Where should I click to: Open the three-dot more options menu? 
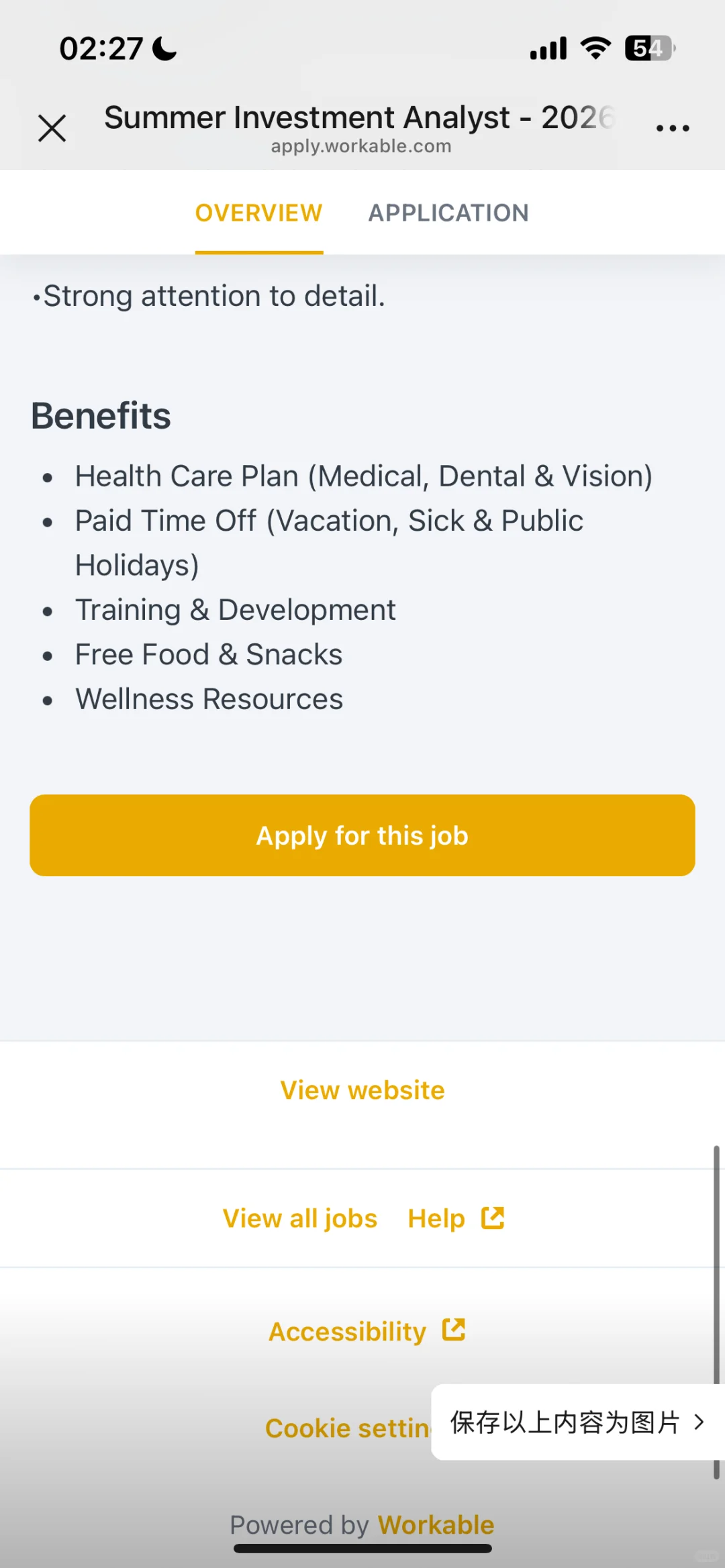[673, 128]
